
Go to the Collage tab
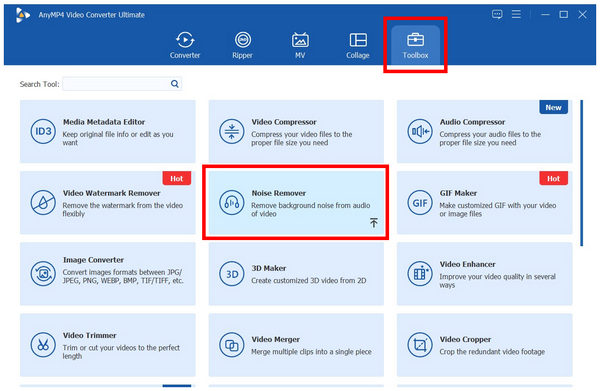tap(358, 45)
